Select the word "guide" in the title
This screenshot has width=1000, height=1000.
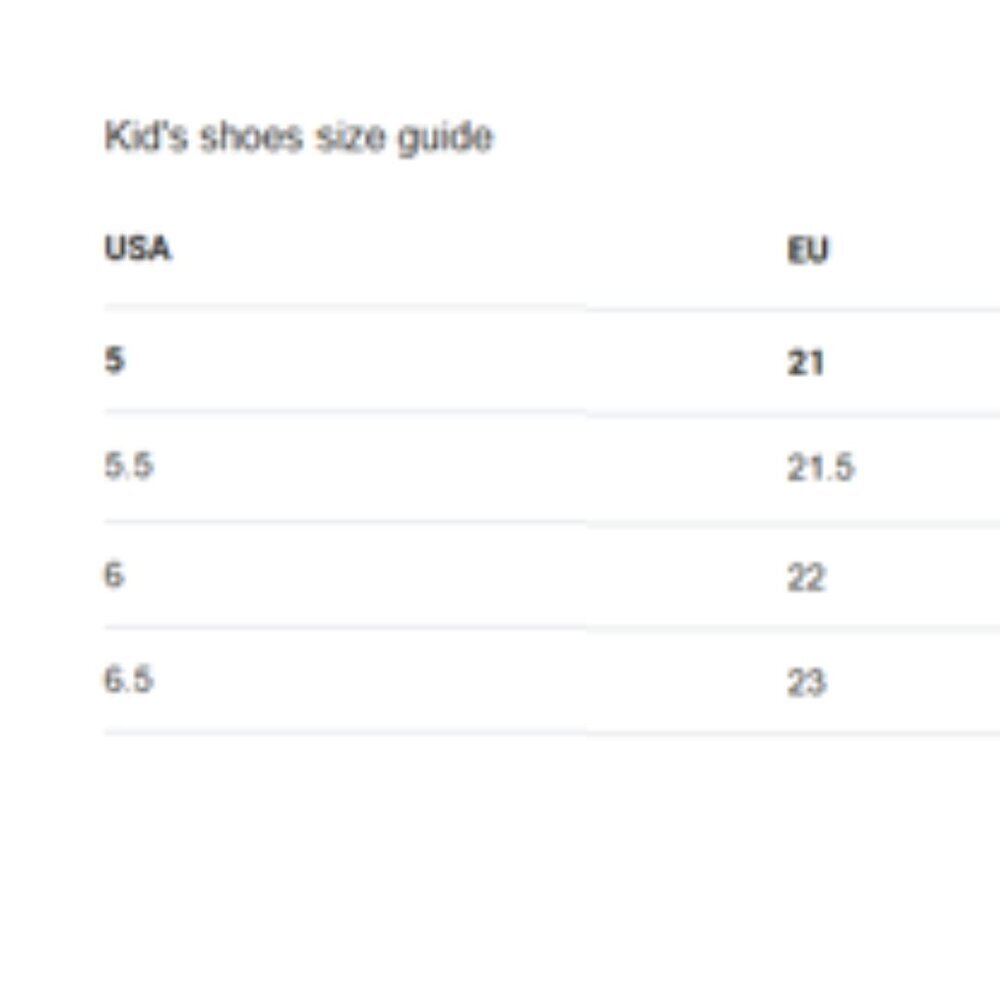pos(445,138)
